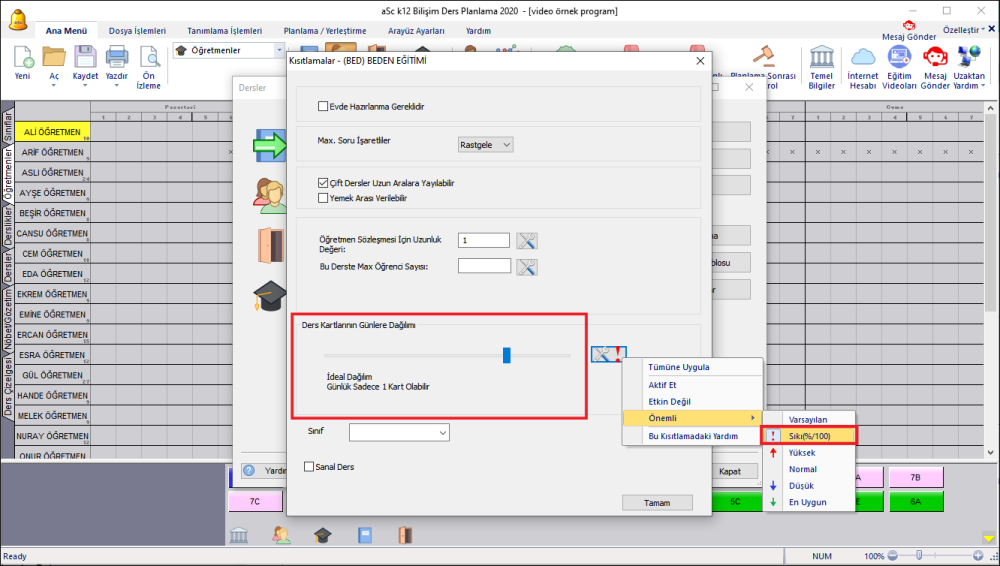The width and height of the screenshot is (1000, 566).
Task: Click the bottom bar blue book icon
Action: click(x=365, y=535)
